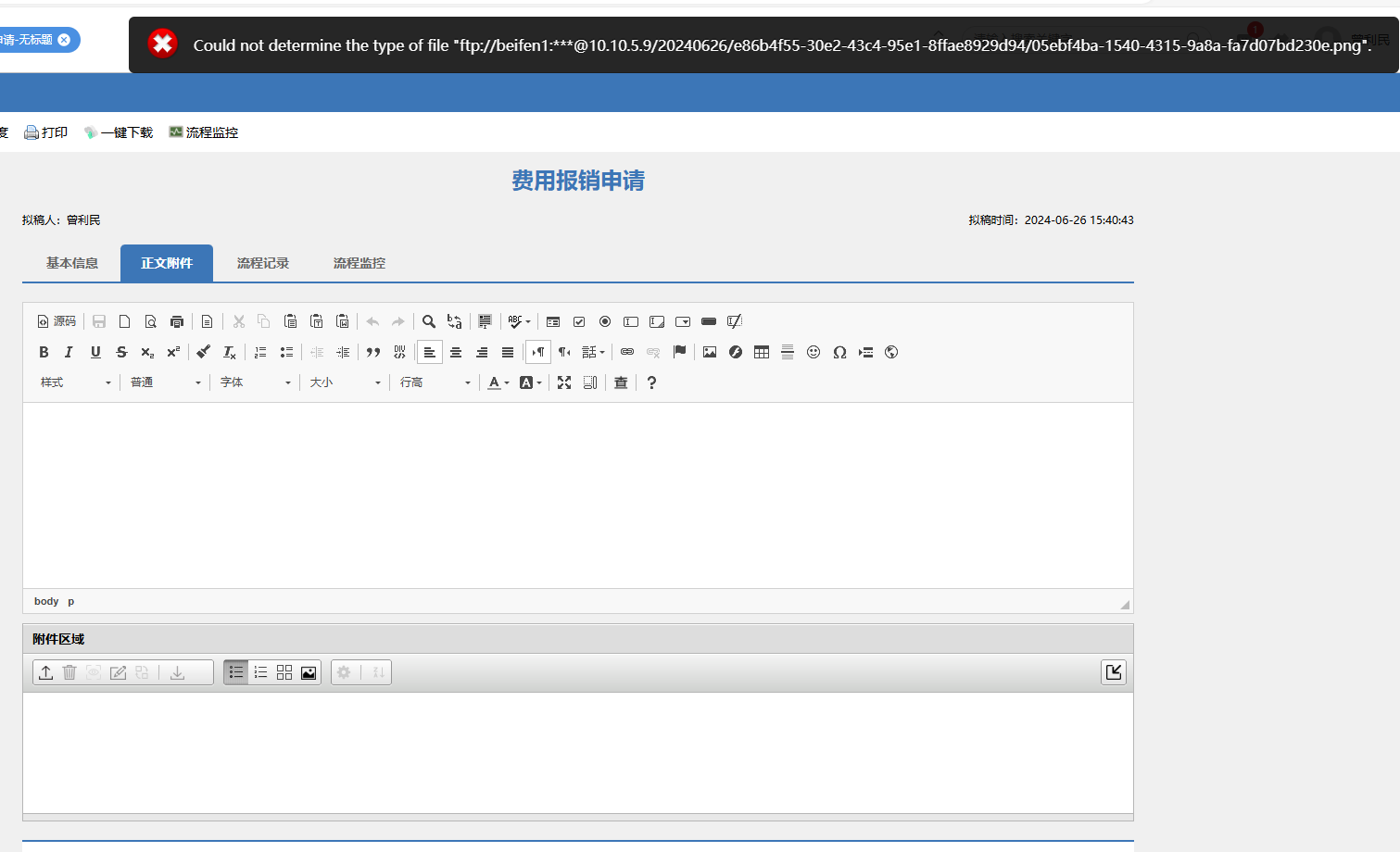The image size is (1400, 852).
Task: Upload an attachment with the upload icon
Action: [45, 672]
